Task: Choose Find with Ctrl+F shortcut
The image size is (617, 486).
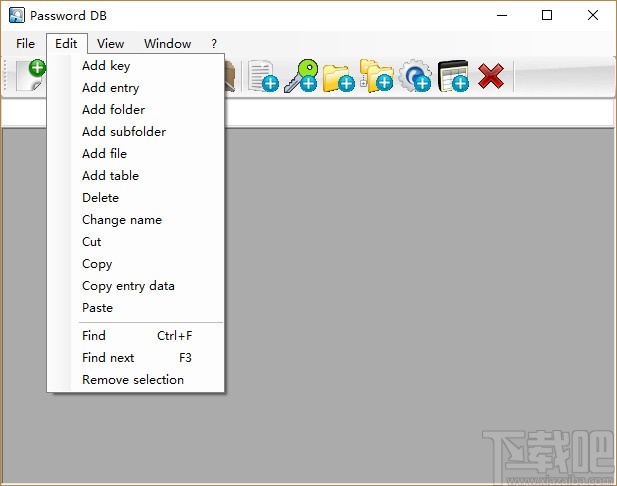Action: (x=136, y=336)
